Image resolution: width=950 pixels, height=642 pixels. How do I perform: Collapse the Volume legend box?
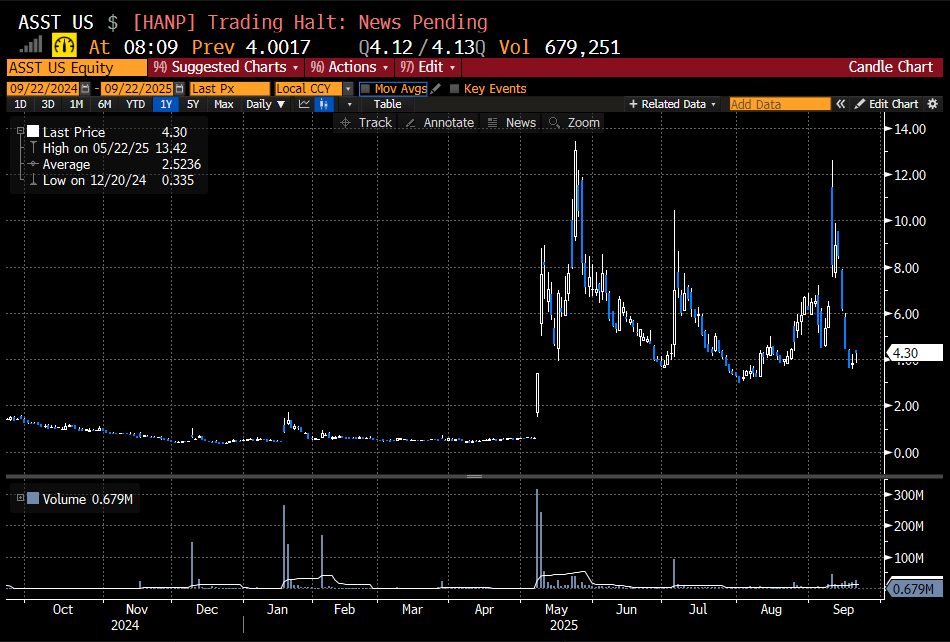tap(20, 498)
